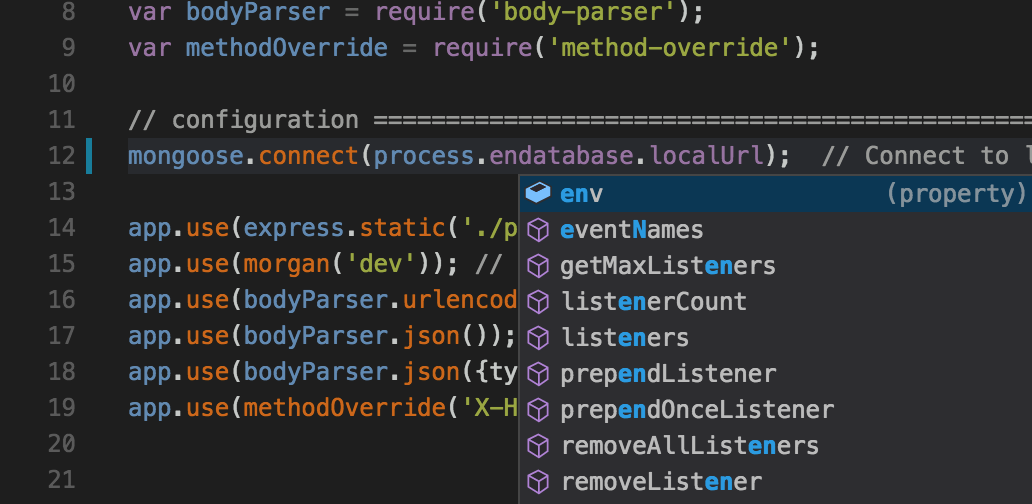Click line number 12 in the gutter

click(x=61, y=156)
